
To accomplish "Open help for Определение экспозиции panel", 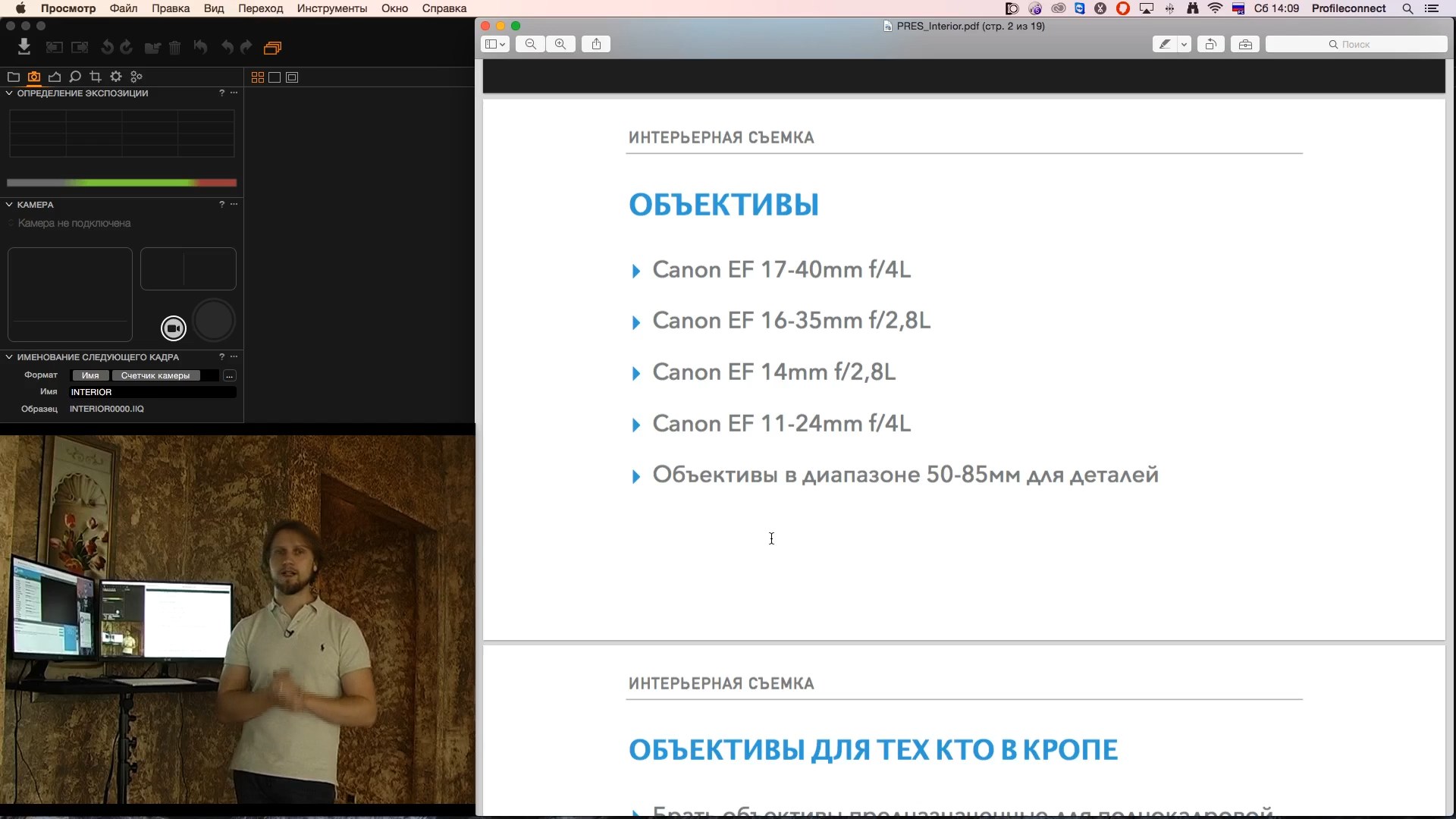I will click(x=221, y=93).
